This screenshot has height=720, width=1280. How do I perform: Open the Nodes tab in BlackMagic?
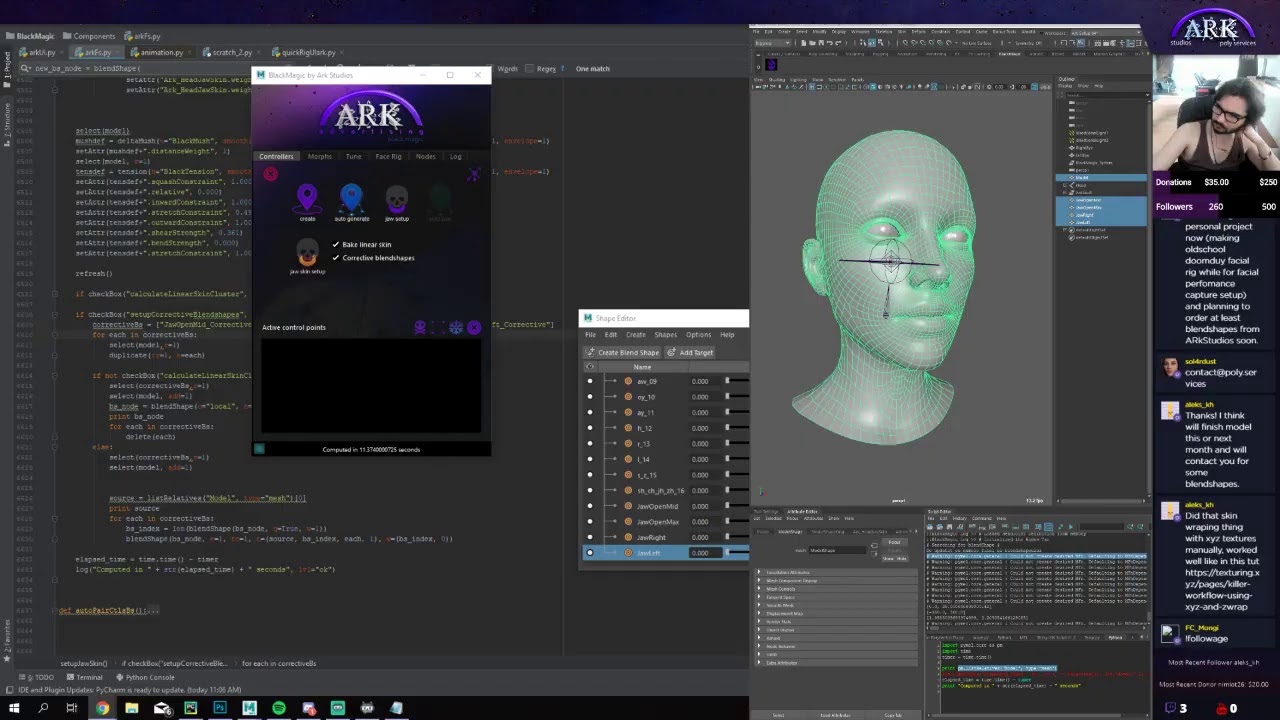(x=425, y=156)
